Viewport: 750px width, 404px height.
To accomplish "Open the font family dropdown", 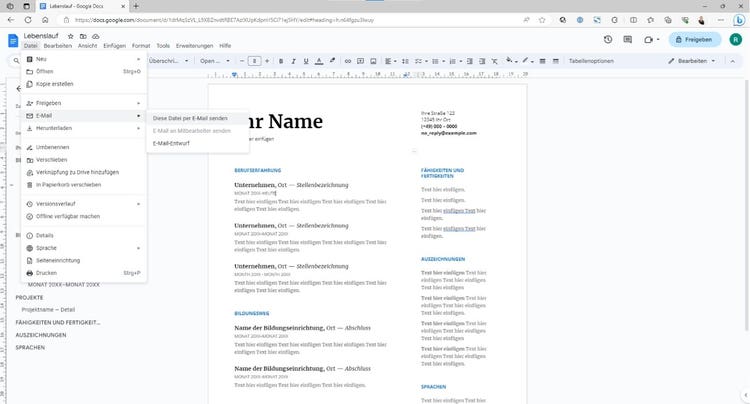I will click(x=215, y=61).
